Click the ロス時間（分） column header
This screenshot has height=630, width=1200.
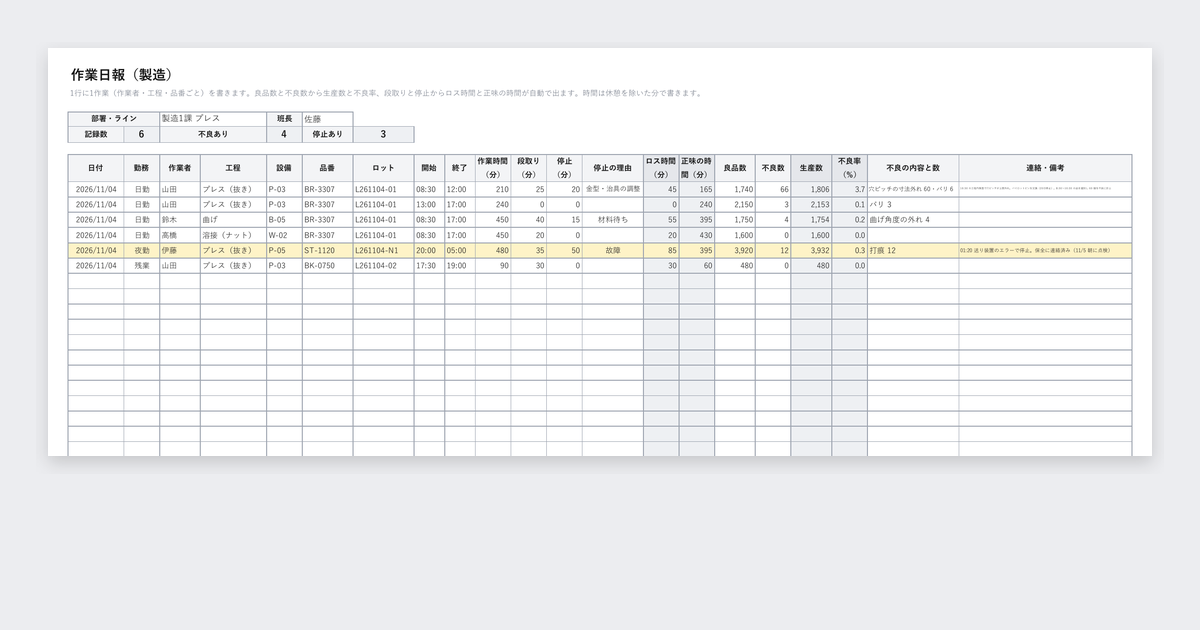click(661, 168)
